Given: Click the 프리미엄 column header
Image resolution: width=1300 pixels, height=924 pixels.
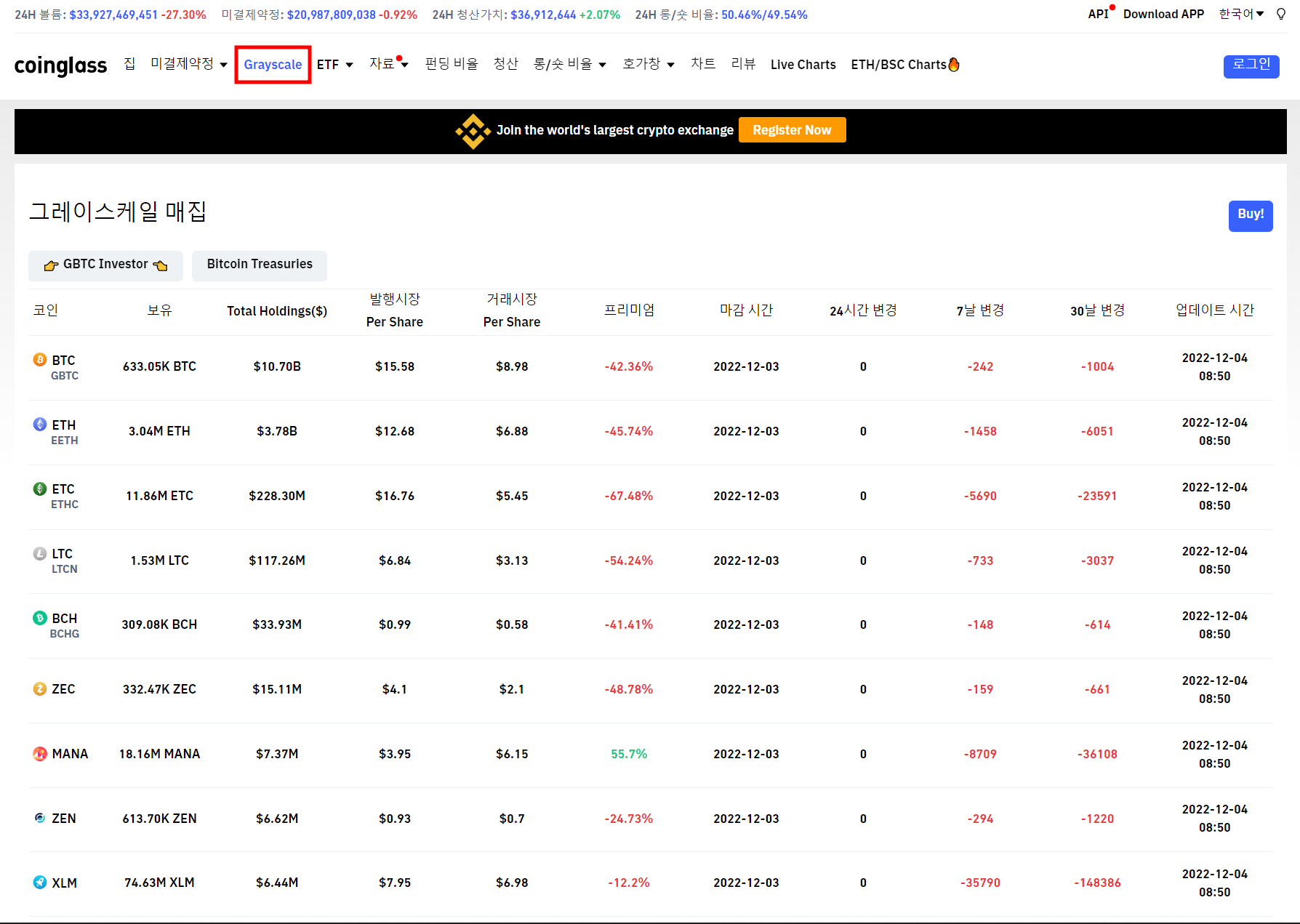Looking at the screenshot, I should tap(629, 310).
